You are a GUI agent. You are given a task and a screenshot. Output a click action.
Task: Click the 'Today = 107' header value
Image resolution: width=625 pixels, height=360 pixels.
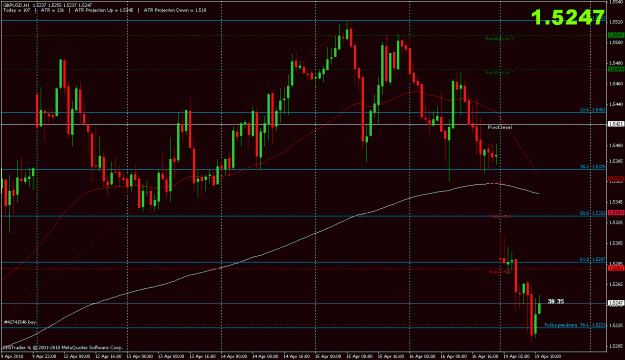click(17, 10)
